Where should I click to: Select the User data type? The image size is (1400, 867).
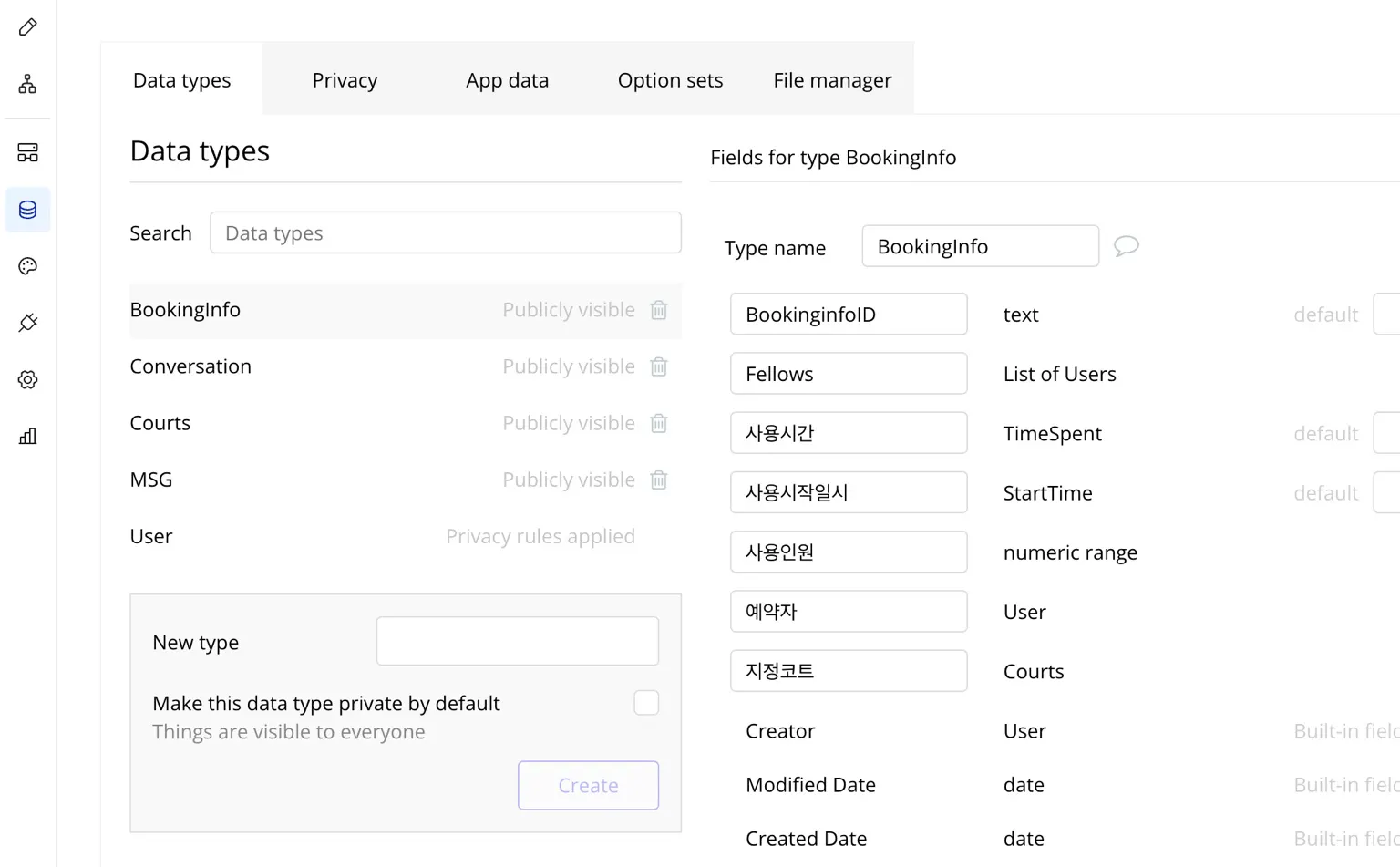point(151,536)
